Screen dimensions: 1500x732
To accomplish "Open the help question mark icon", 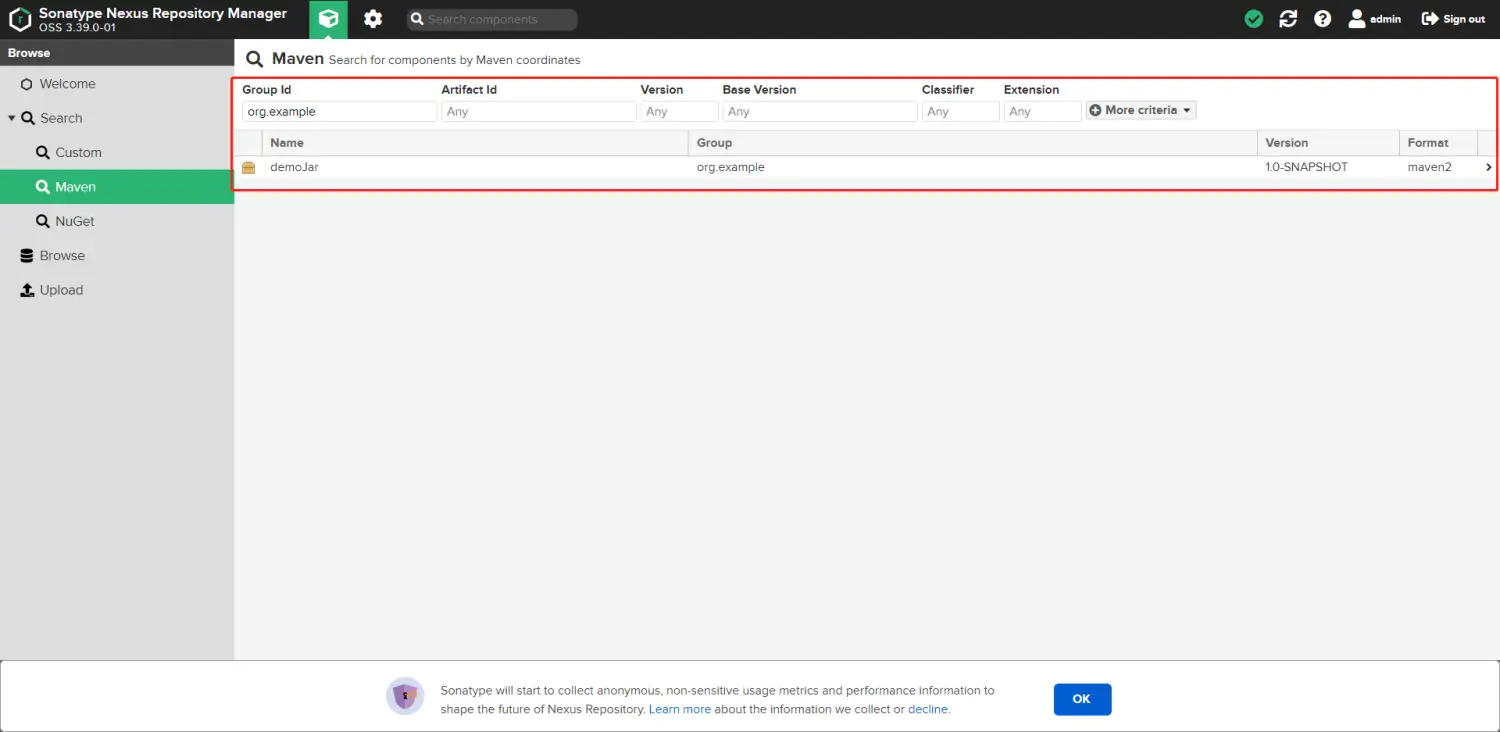I will tap(1322, 19).
